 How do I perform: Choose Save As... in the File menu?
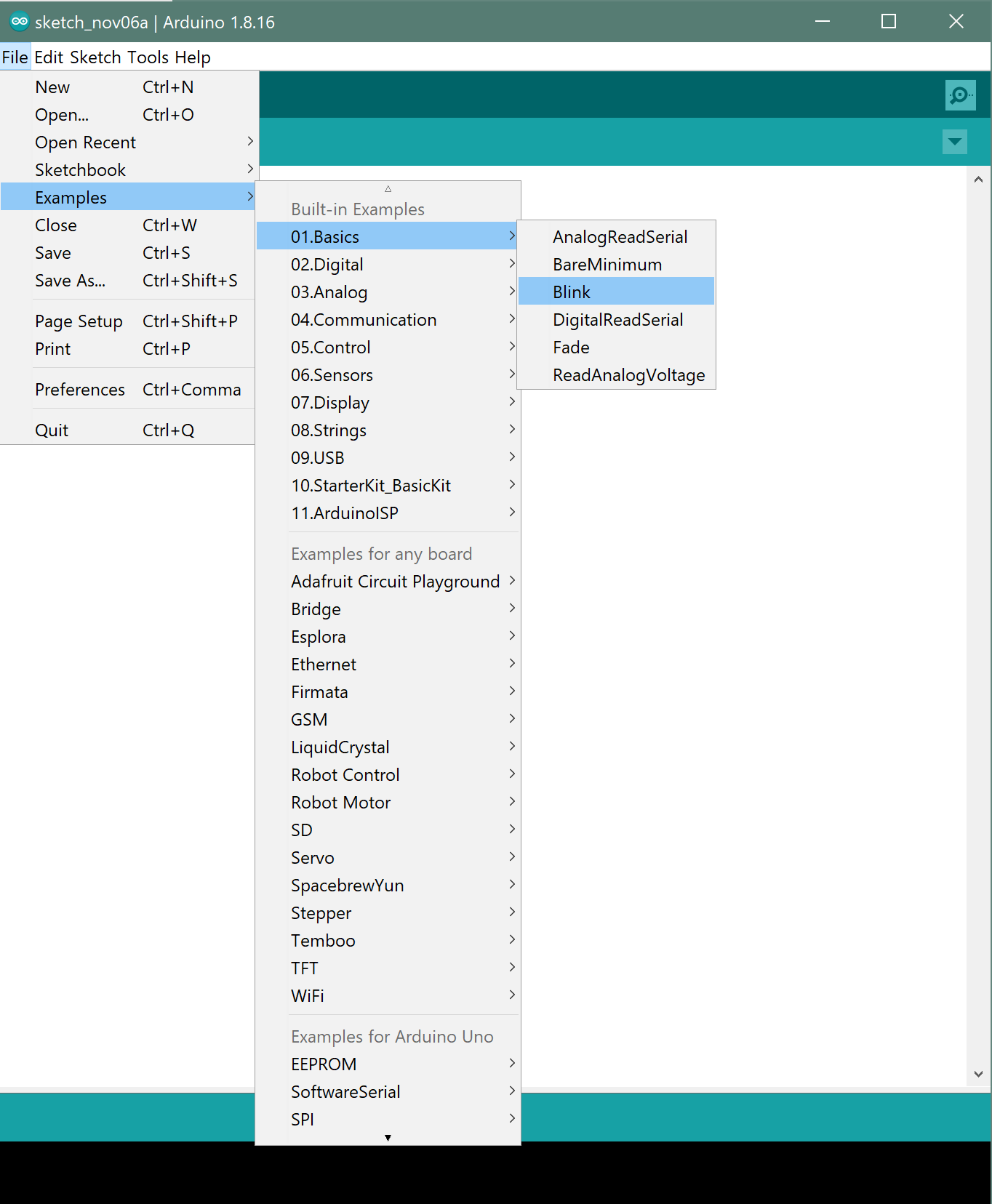click(x=128, y=281)
